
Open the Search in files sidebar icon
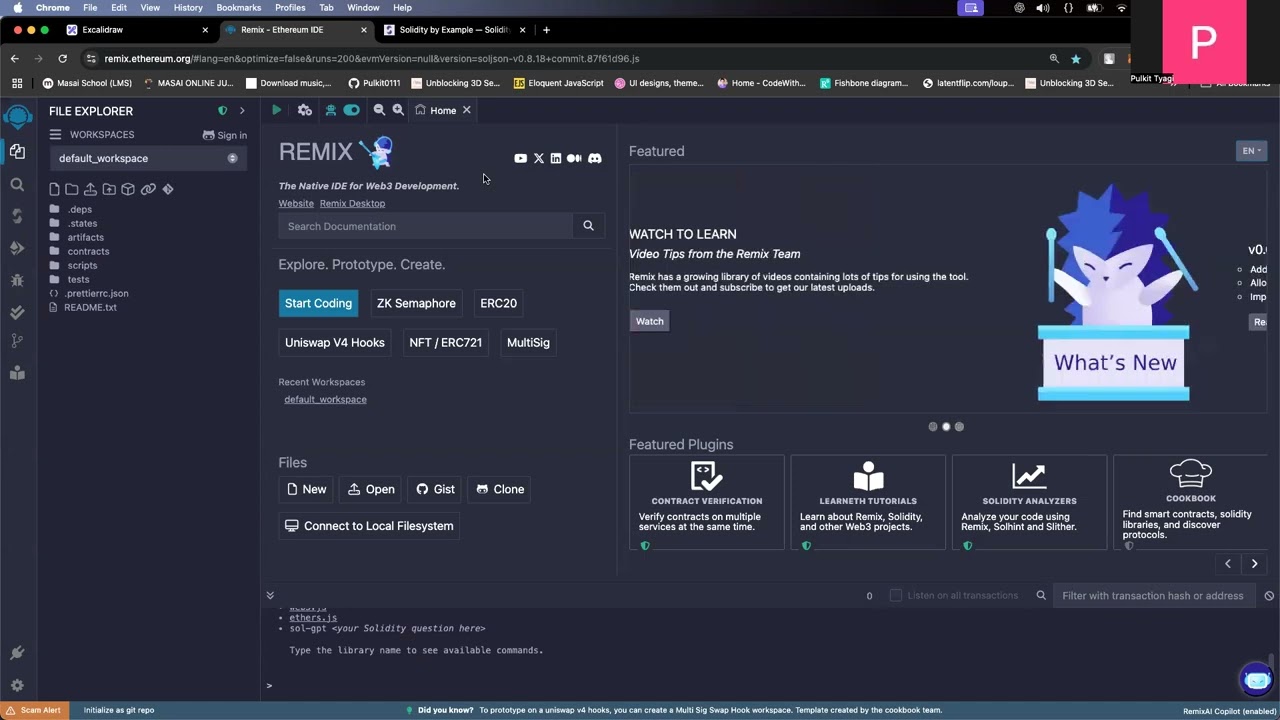coord(17,185)
